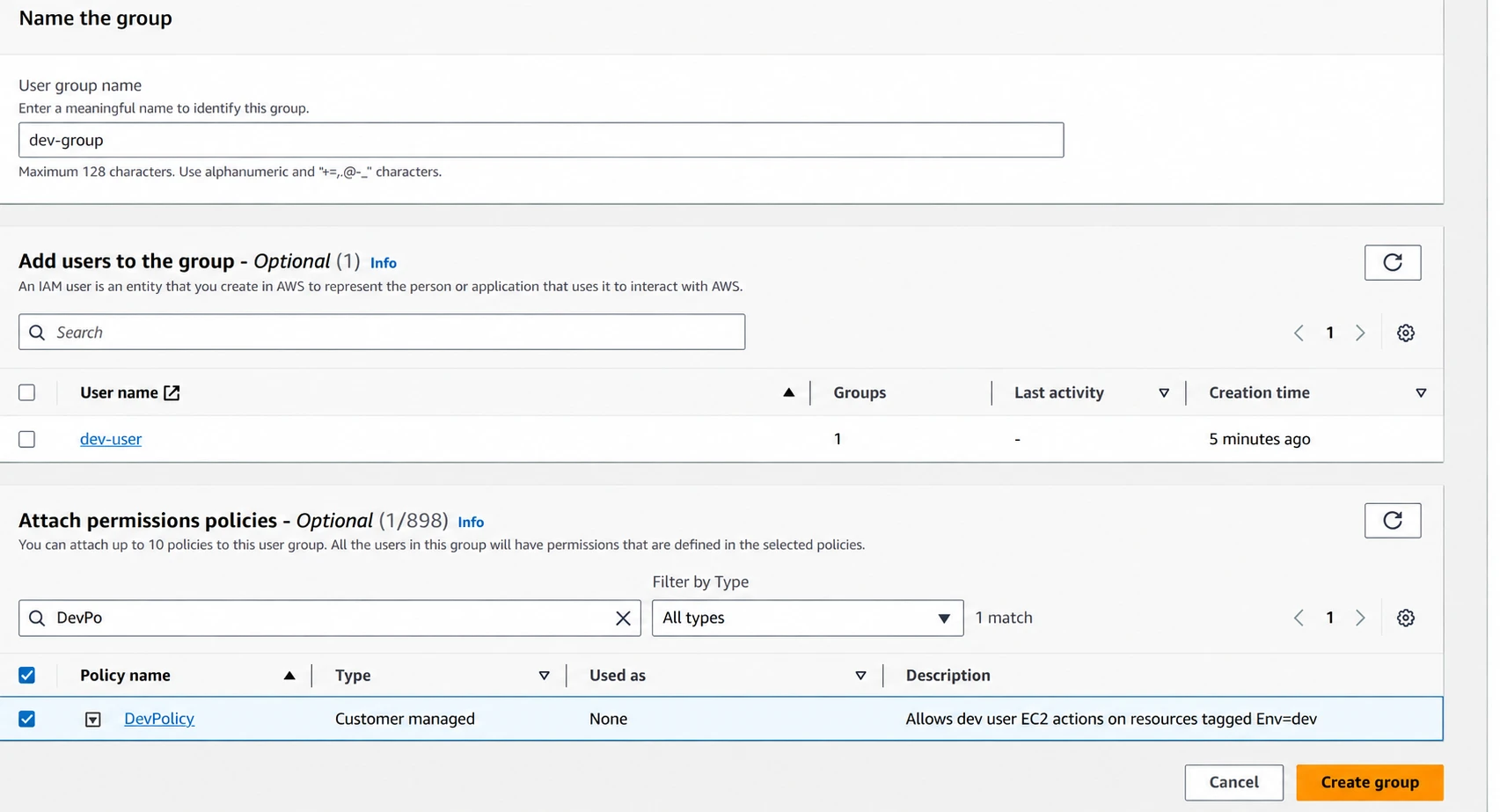Viewport: 1500px width, 812px height.
Task: Sort users by User name ascending arrow
Action: click(x=788, y=393)
